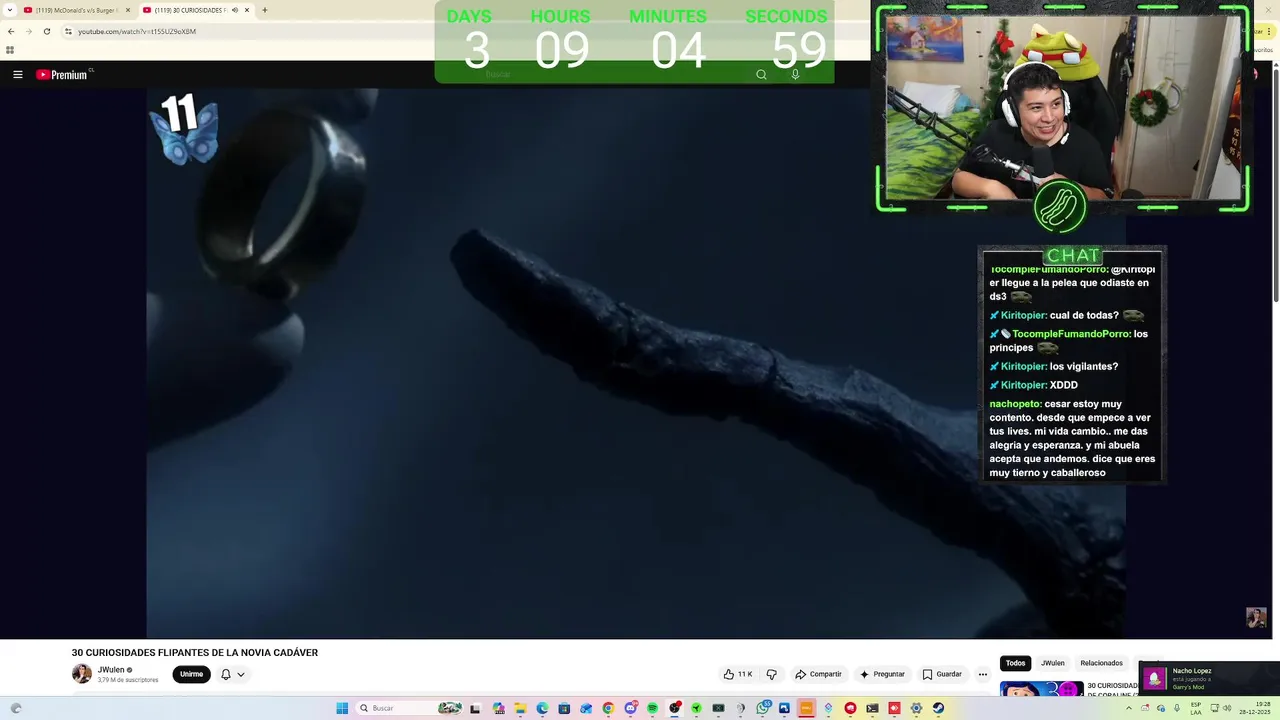Viewport: 1280px width, 720px height.
Task: Close the McDonald's v/s Burger tab
Action: pyautogui.click(x=128, y=10)
